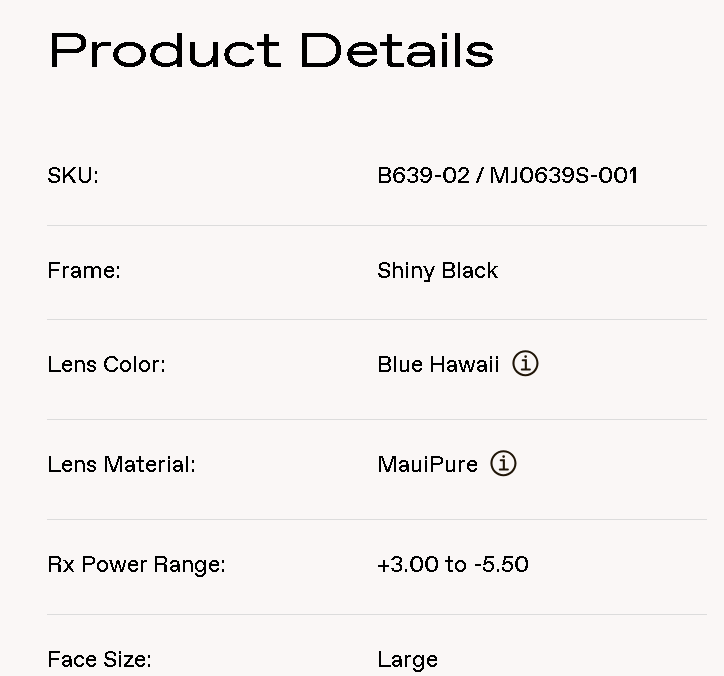Open the MauiPure lens material info icon
This screenshot has height=676, width=724.
(503, 464)
